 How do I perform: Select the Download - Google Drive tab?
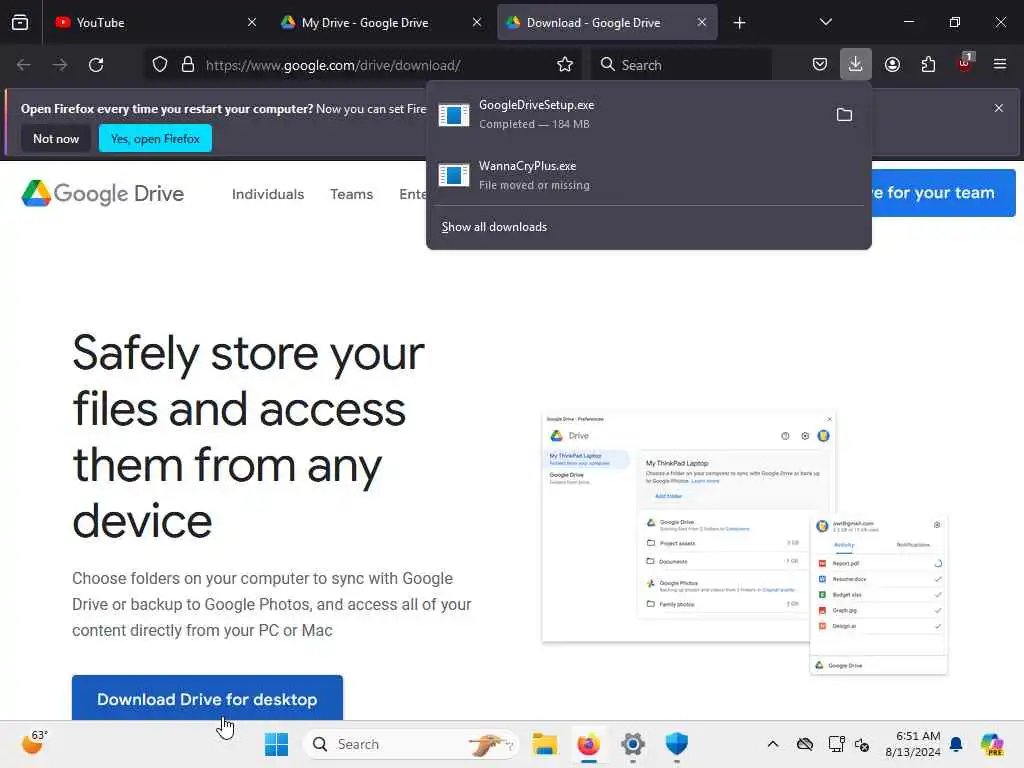tap(607, 22)
